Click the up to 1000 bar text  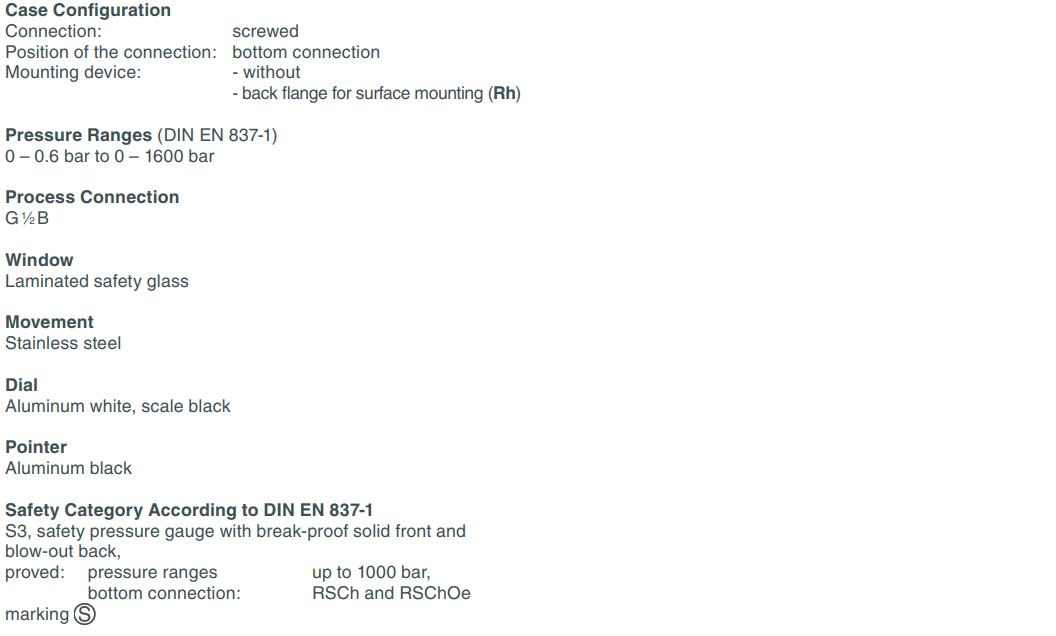[371, 572]
